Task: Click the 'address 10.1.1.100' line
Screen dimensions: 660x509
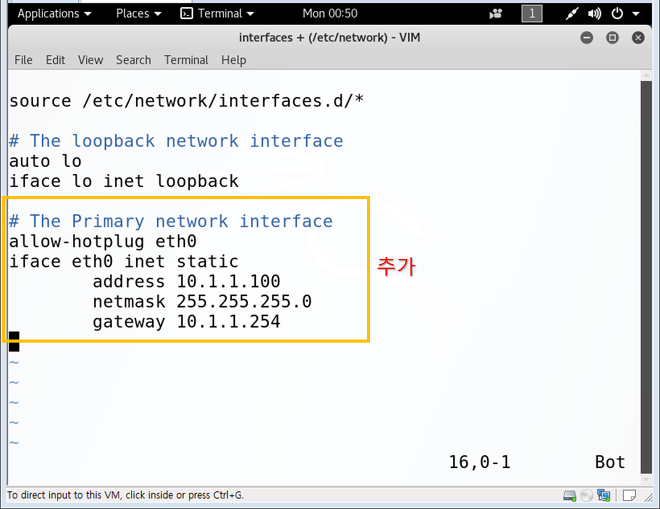Action: [x=186, y=281]
